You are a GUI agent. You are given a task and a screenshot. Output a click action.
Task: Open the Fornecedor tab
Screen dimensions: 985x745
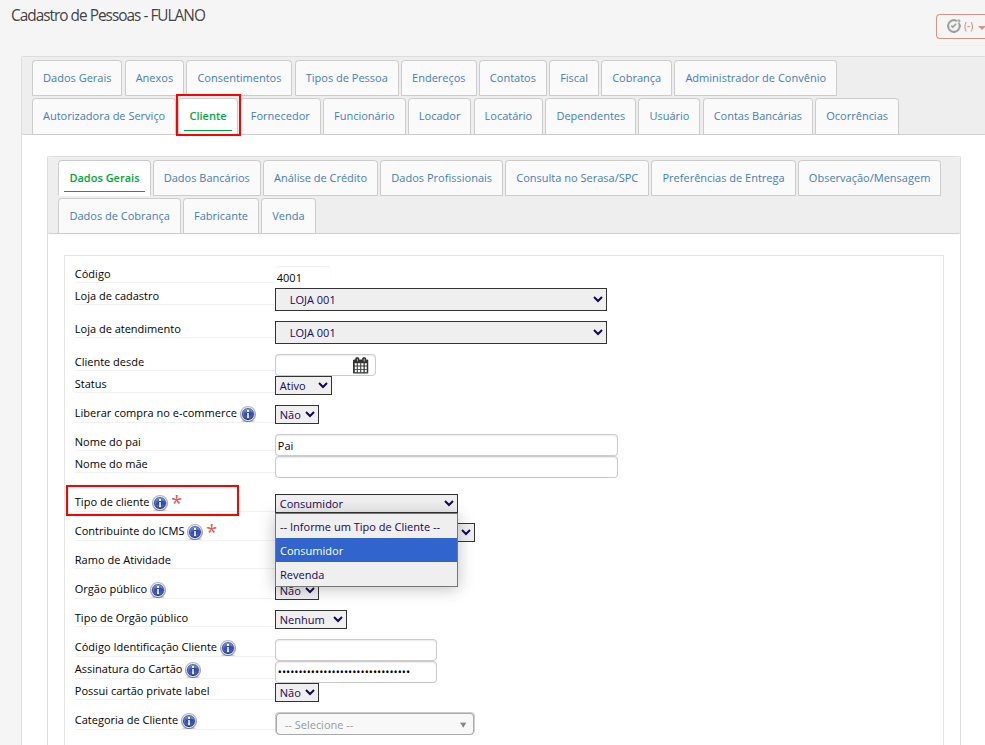tap(280, 116)
